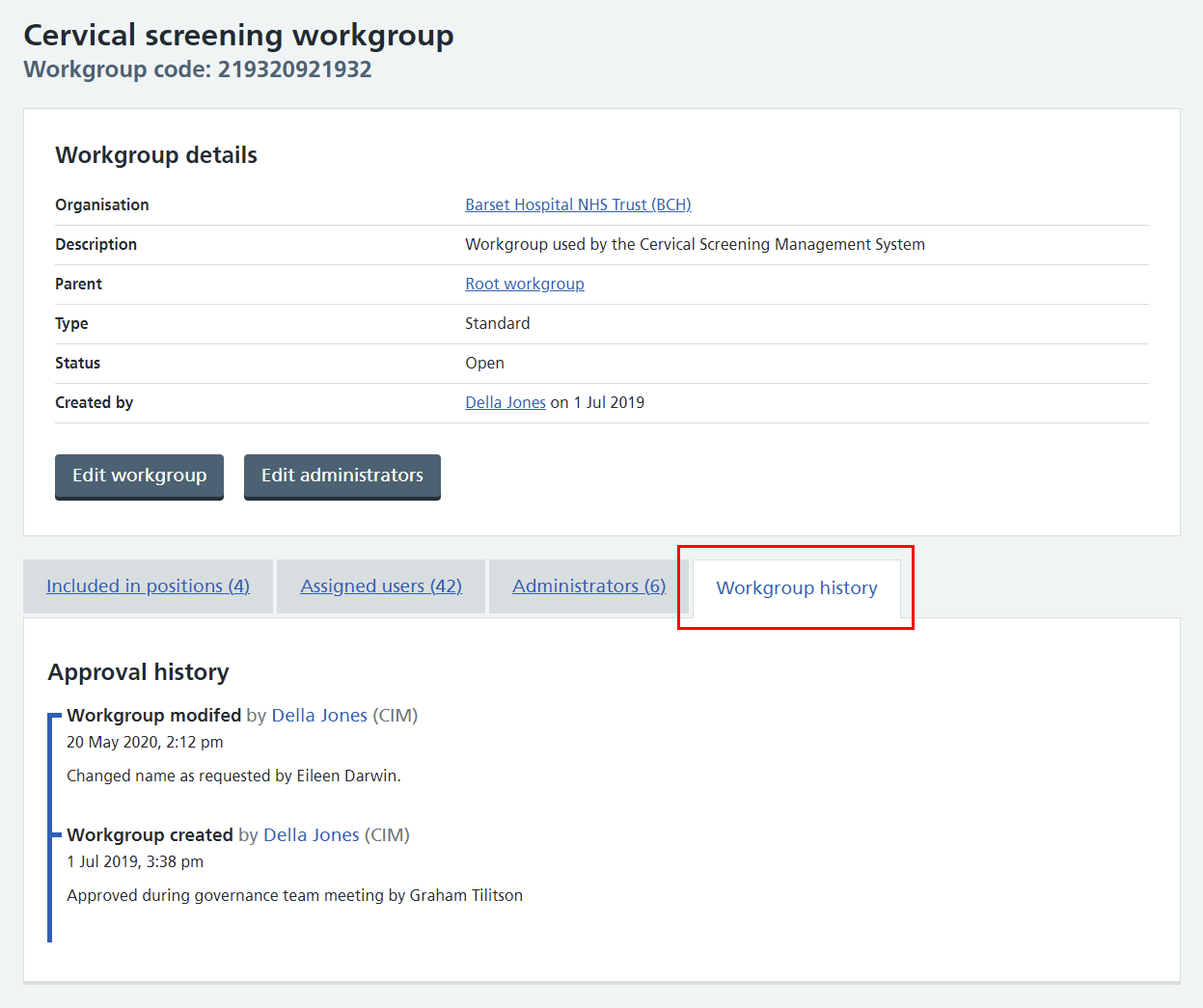Click the Created by row label
This screenshot has height=1008, width=1203.
[x=94, y=402]
